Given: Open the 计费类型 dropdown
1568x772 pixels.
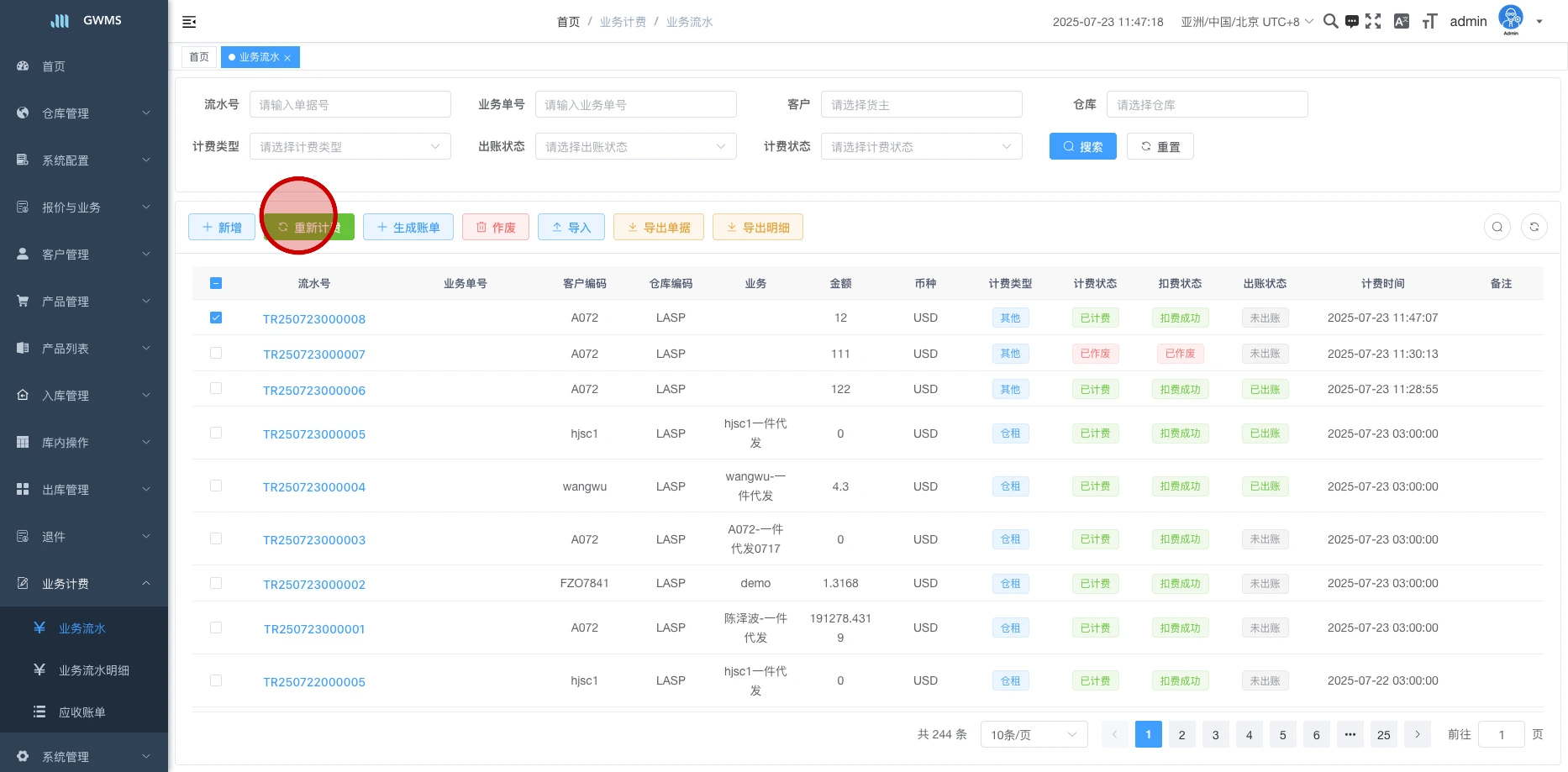Looking at the screenshot, I should [350, 147].
